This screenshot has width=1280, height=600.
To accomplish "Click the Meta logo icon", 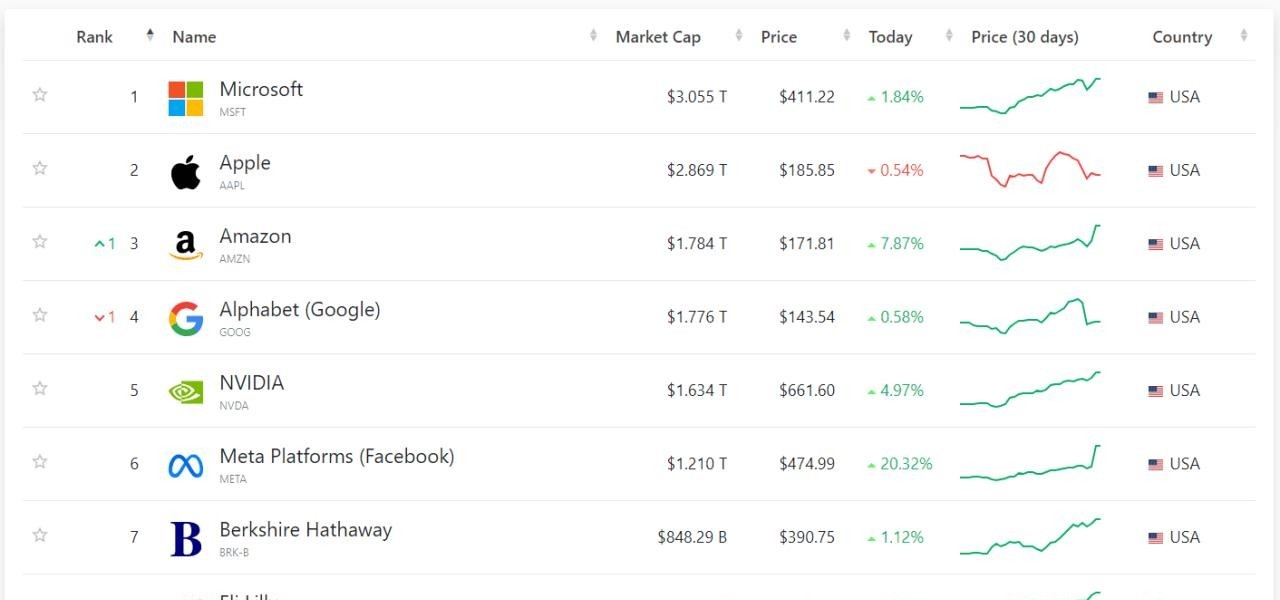I will click(x=186, y=465).
